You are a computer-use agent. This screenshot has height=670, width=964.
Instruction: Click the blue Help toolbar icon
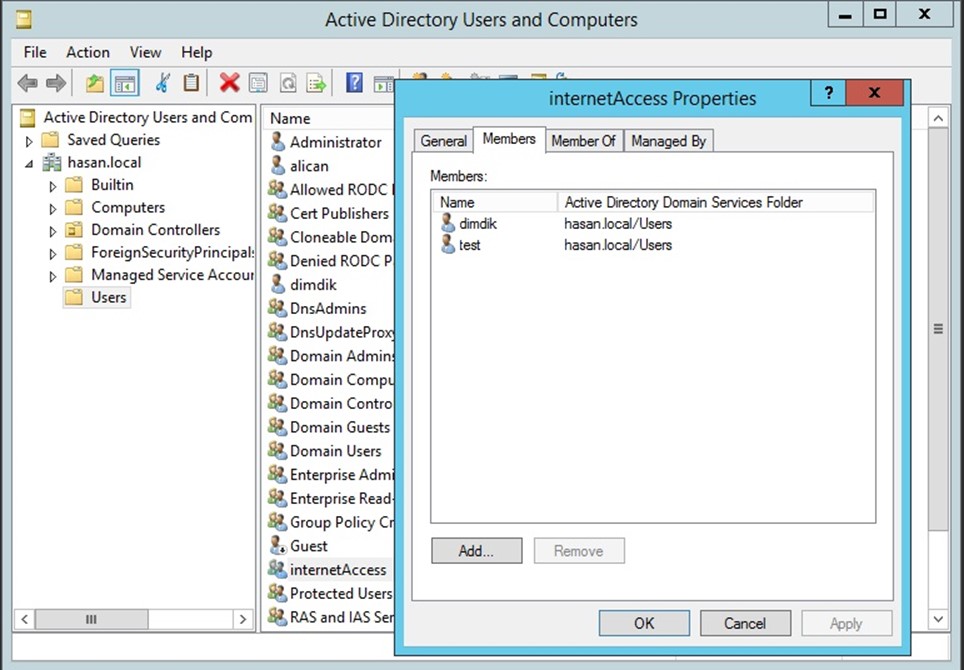tap(354, 82)
